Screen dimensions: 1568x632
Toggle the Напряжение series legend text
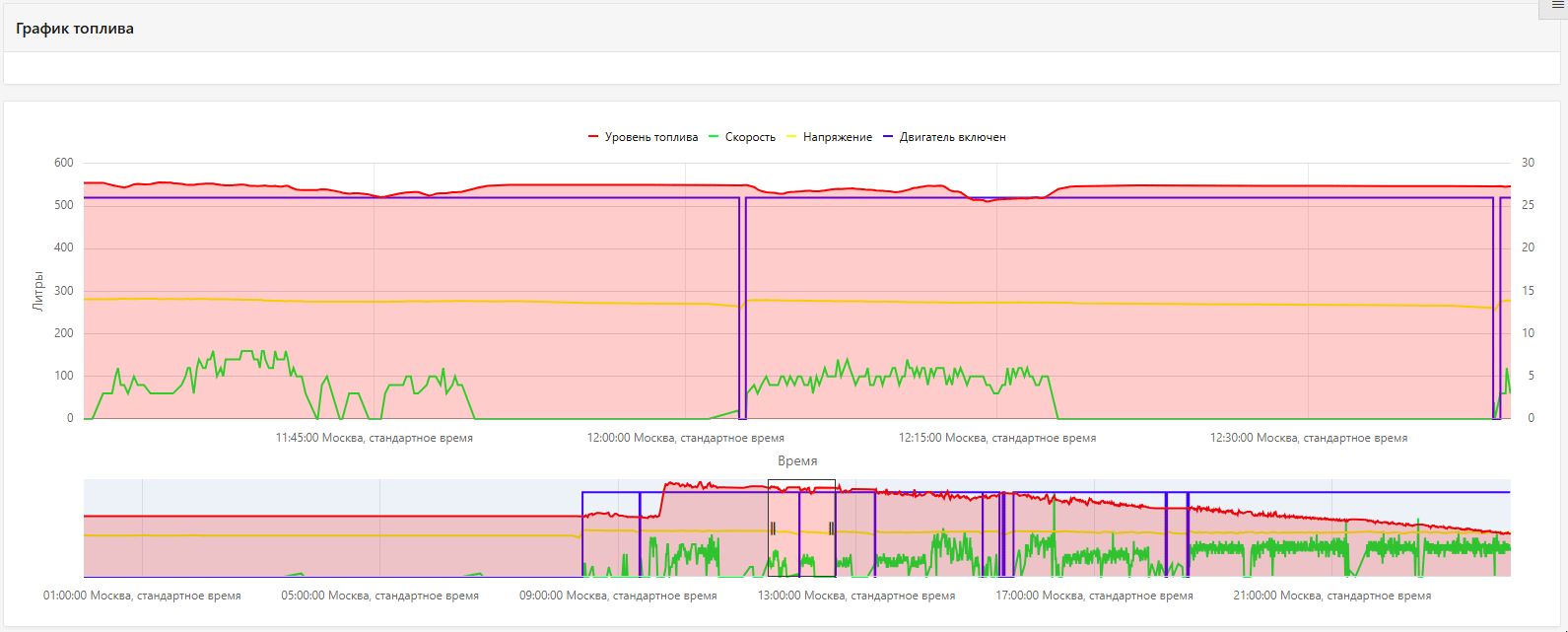click(x=837, y=137)
